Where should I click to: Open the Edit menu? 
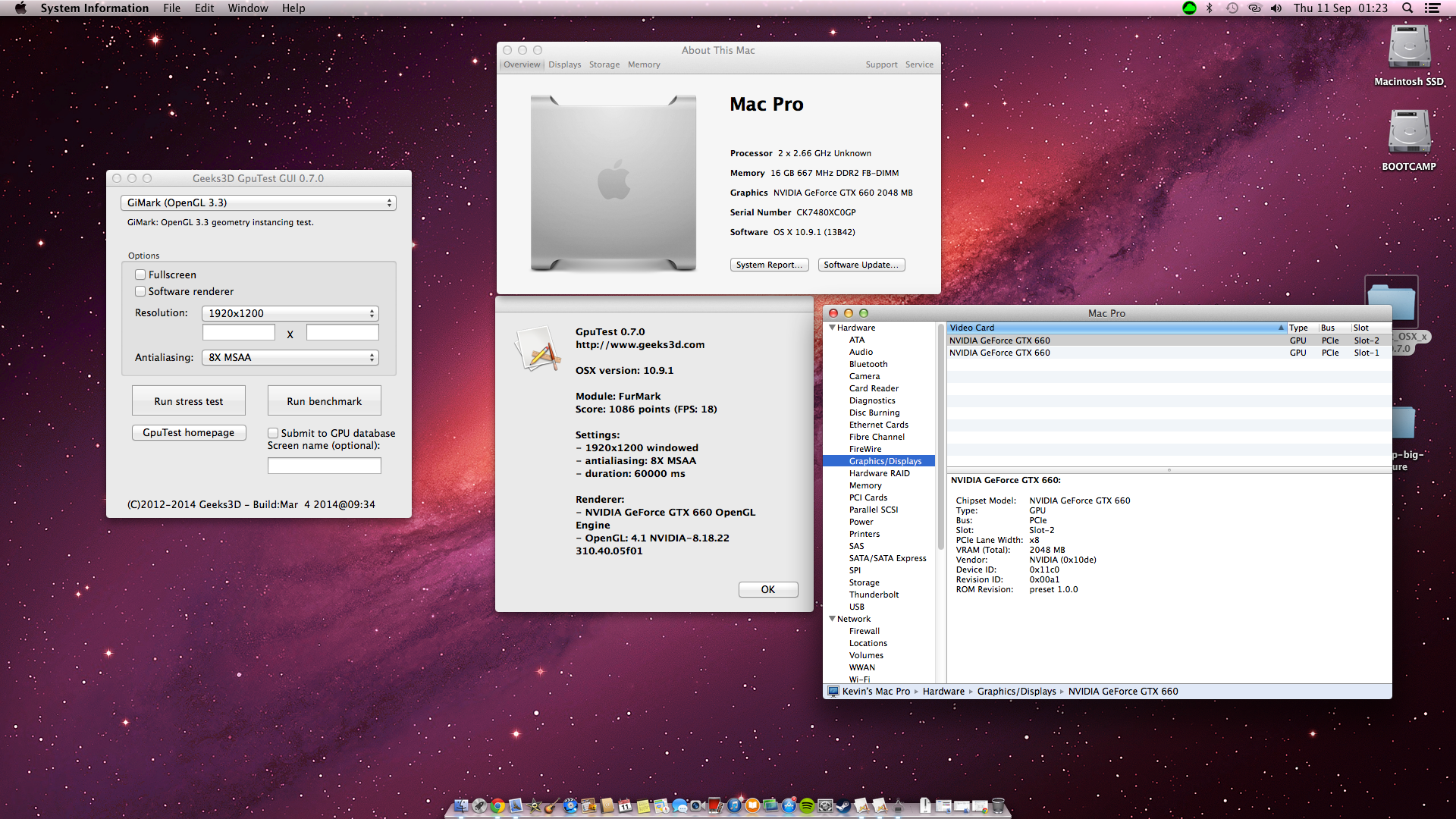click(204, 8)
